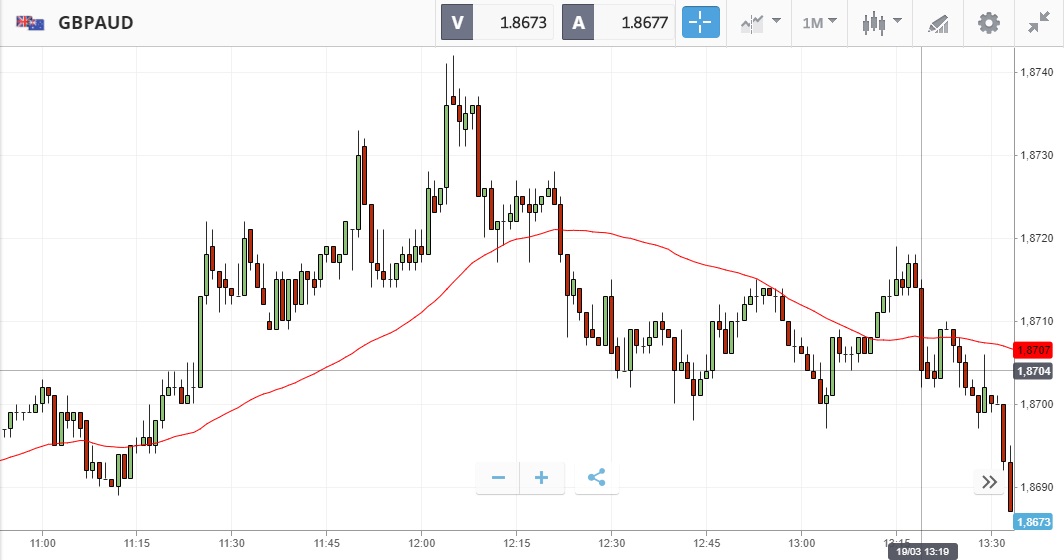Image resolution: width=1064 pixels, height=560 pixels.
Task: Open the compare/indicators chart dropdown
Action: point(759,22)
